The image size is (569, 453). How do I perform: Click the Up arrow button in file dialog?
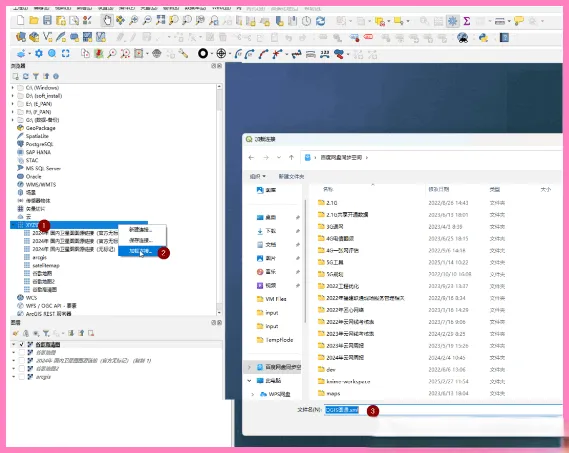point(291,158)
